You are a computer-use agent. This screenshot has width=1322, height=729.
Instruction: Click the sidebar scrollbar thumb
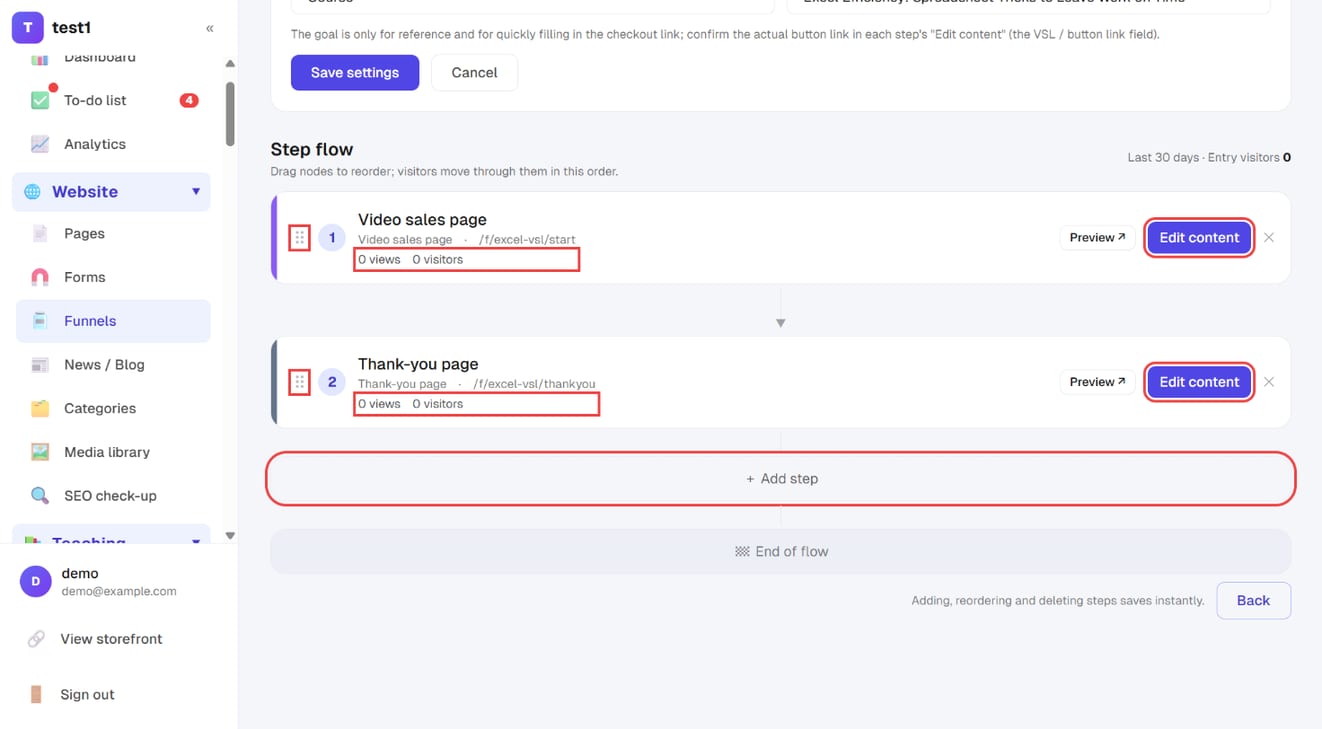coord(231,113)
